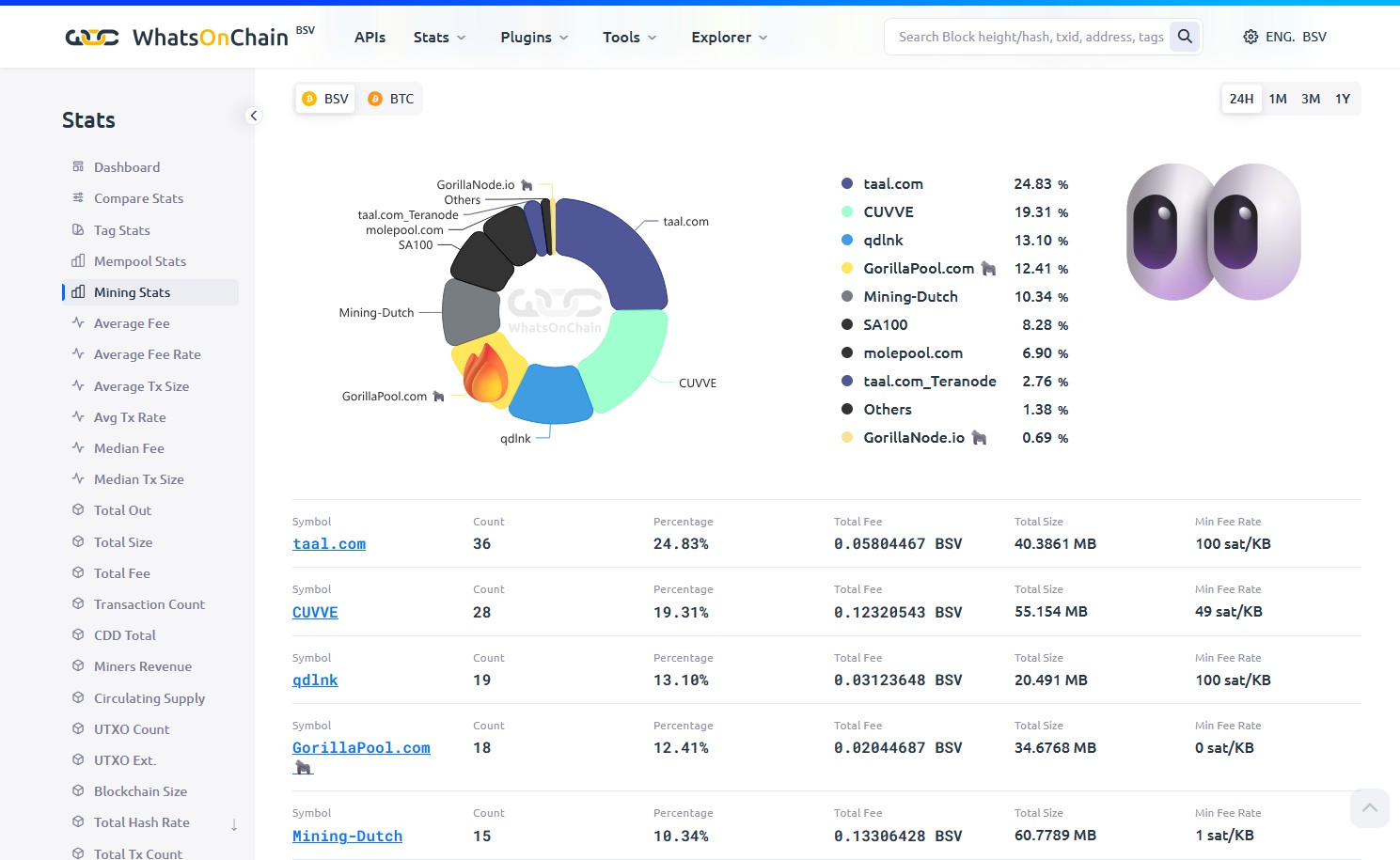Click the mint-green CUVVE donut slice
Image resolution: width=1400 pixels, height=860 pixels.
coord(630,357)
